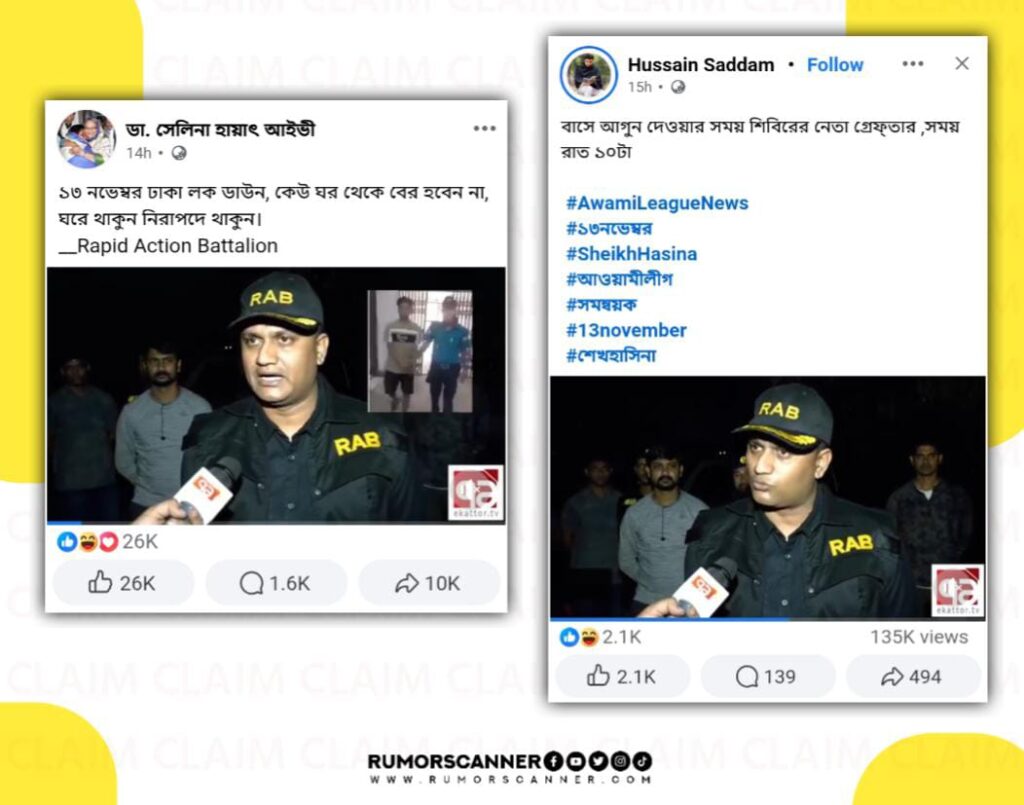Open the #SheikhHasina hashtag
The height and width of the screenshot is (805, 1024).
[x=632, y=254]
